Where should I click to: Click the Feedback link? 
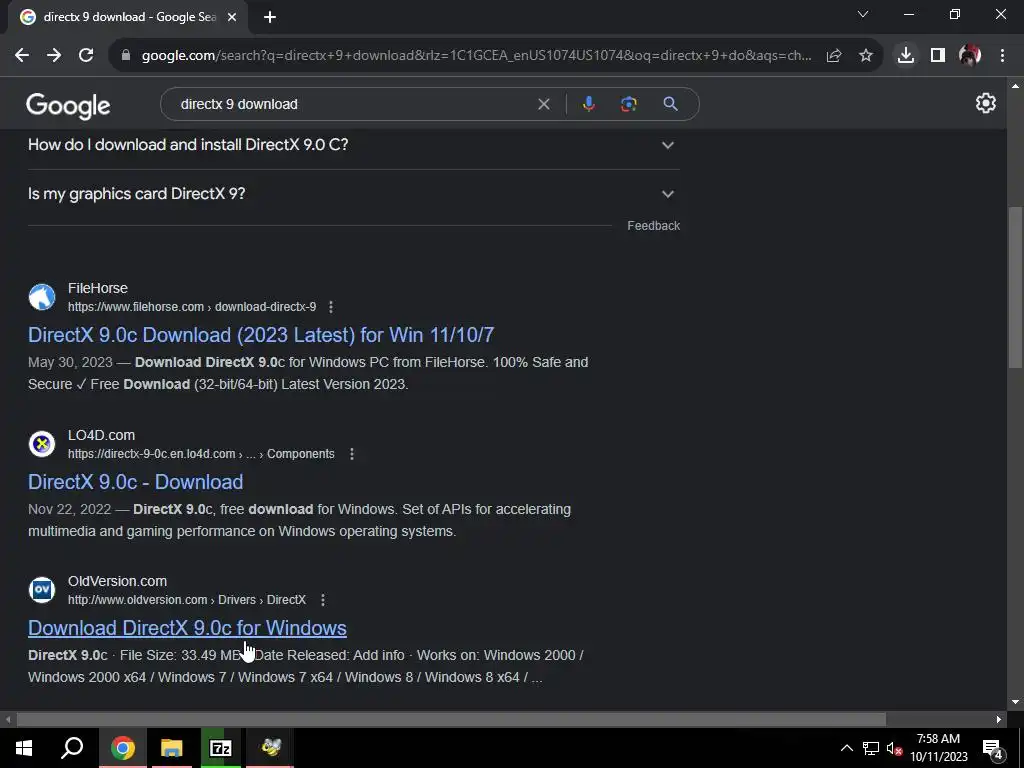654,226
